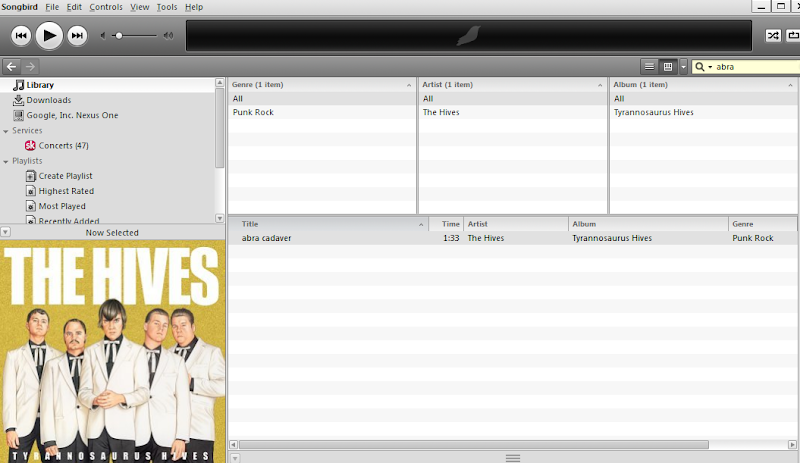
Task: Sort tracks by the Time column
Action: pyautogui.click(x=446, y=224)
